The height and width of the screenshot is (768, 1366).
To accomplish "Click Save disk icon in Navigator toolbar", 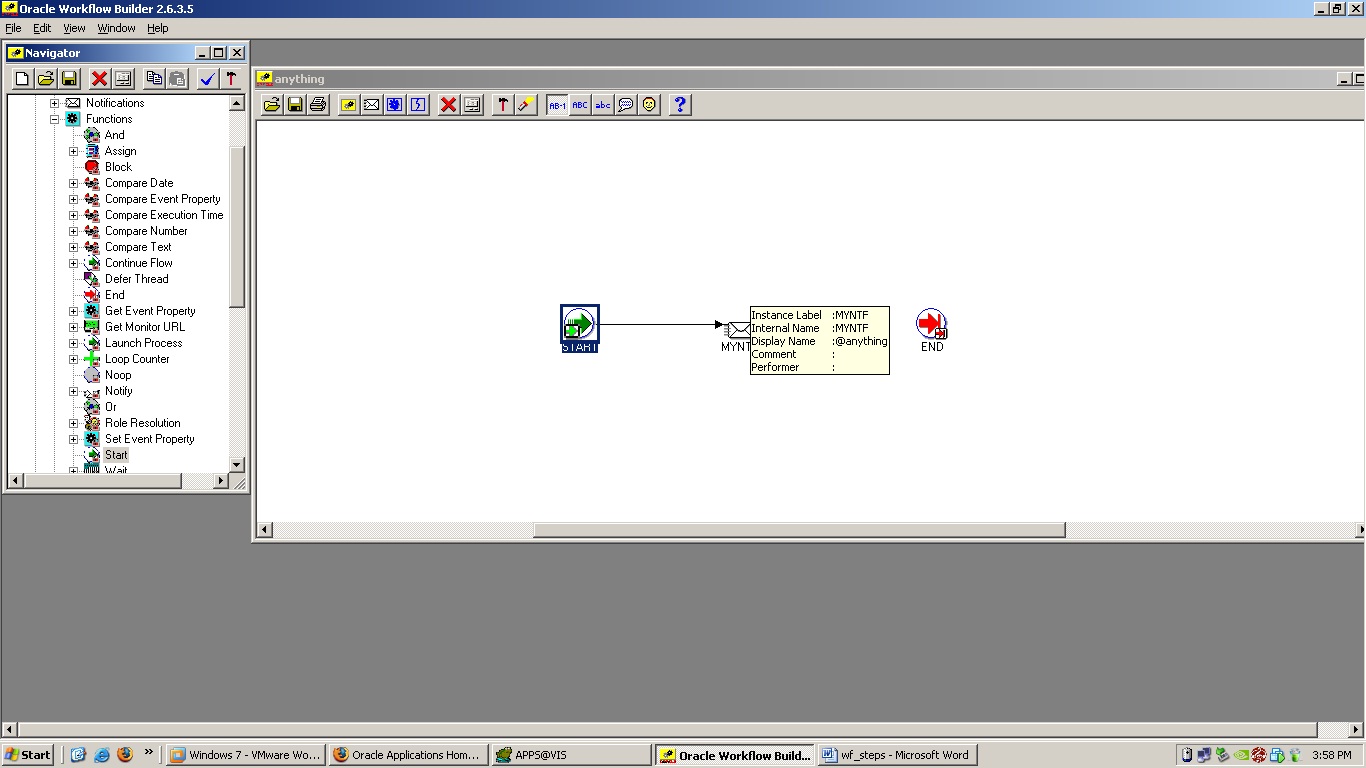I will pyautogui.click(x=70, y=79).
